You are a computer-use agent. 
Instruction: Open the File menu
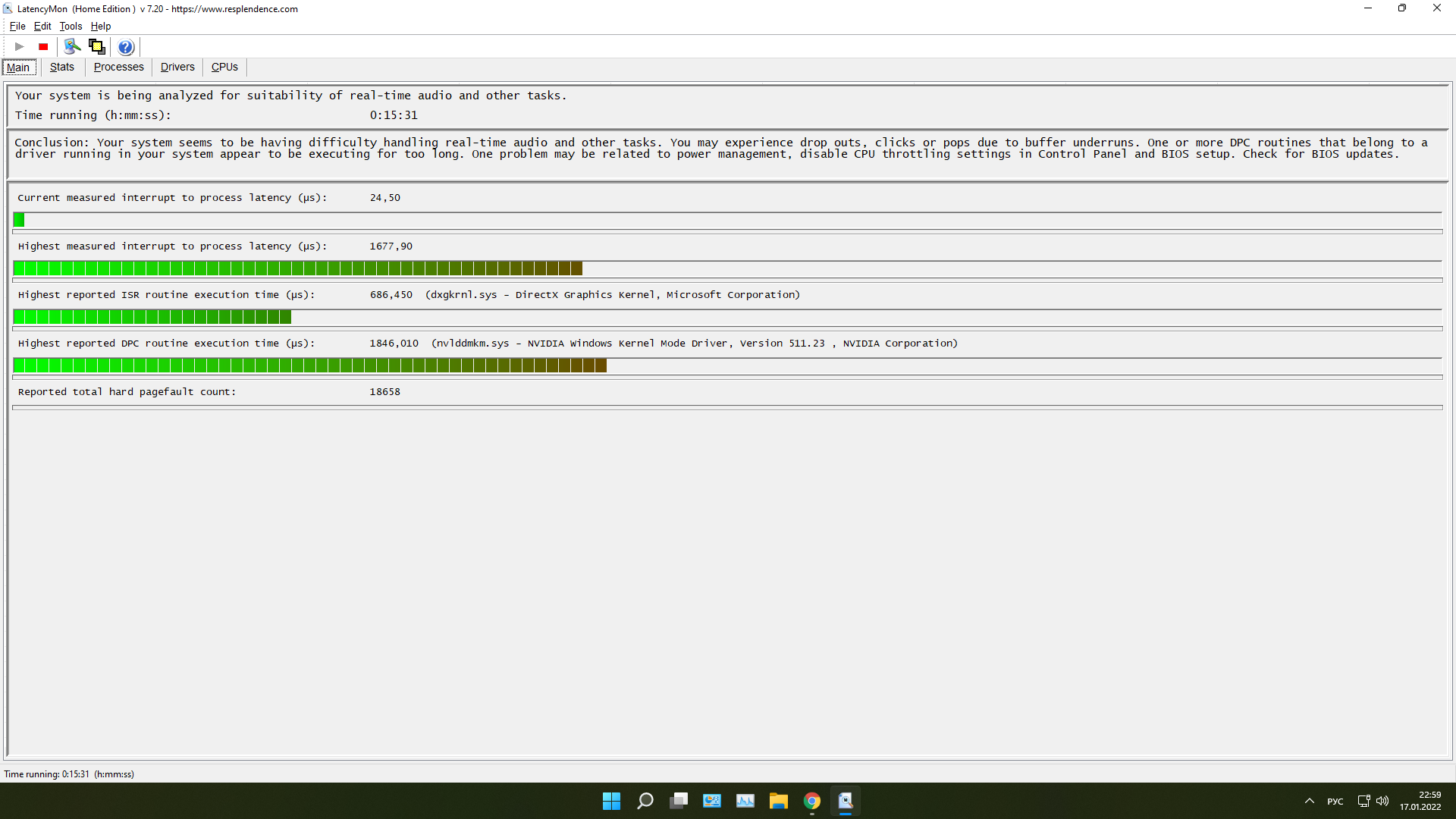coord(17,26)
